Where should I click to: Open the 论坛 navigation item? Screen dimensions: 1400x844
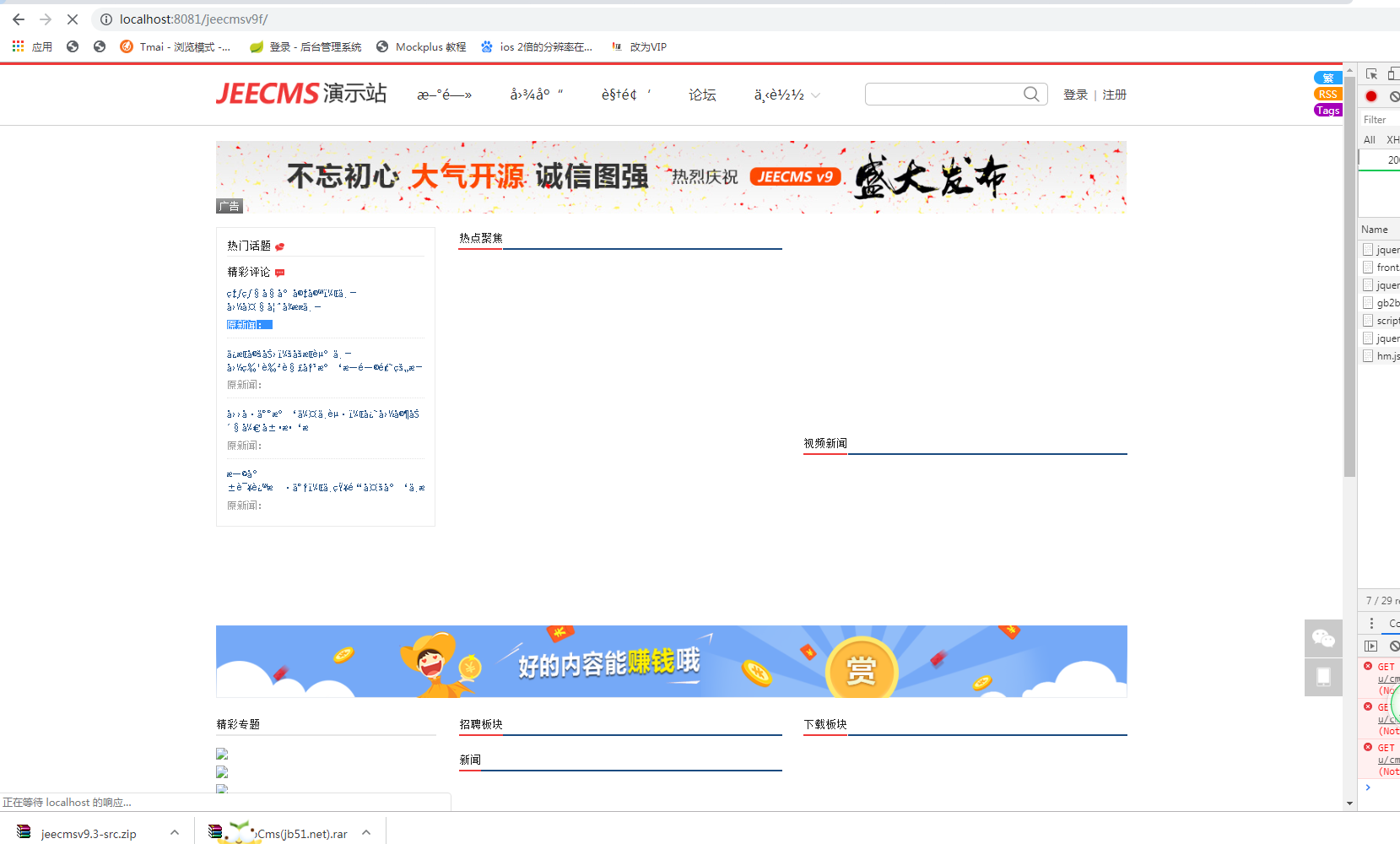pos(702,95)
